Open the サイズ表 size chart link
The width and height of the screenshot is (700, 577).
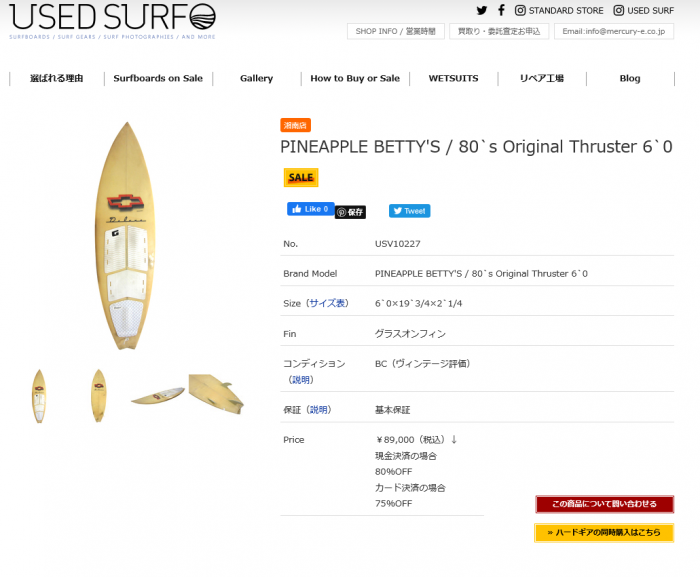point(327,303)
